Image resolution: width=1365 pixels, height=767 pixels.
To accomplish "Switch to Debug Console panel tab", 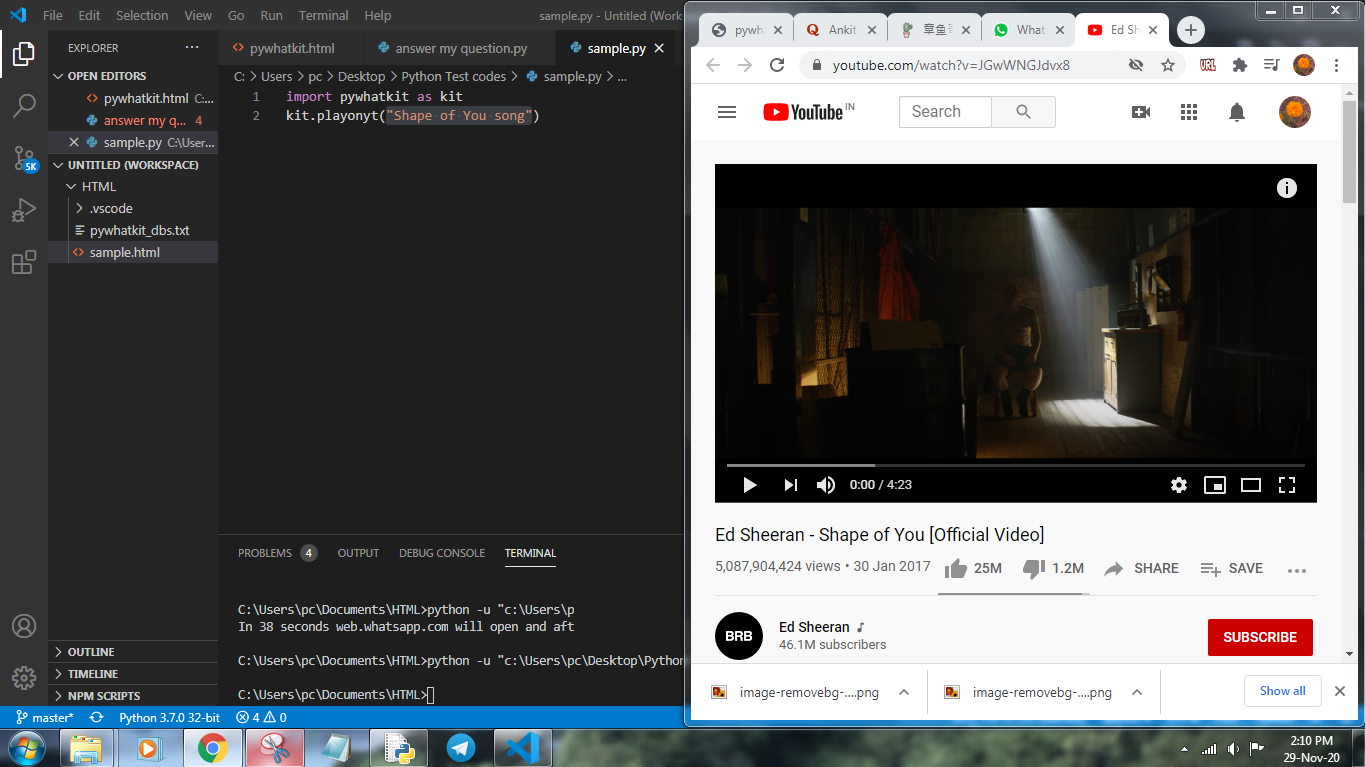I will coord(442,553).
